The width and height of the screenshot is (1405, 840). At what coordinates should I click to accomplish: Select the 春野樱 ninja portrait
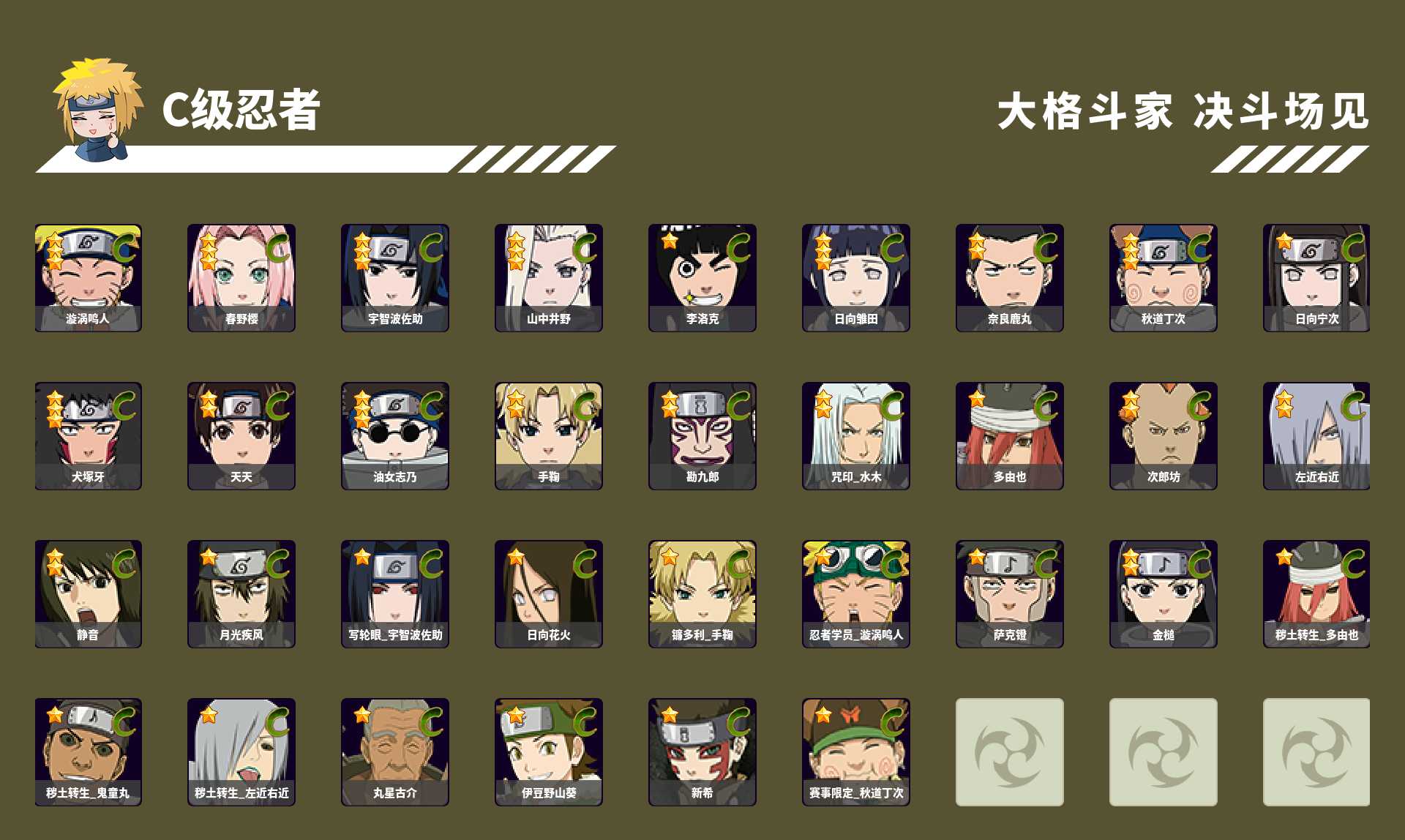[x=241, y=278]
